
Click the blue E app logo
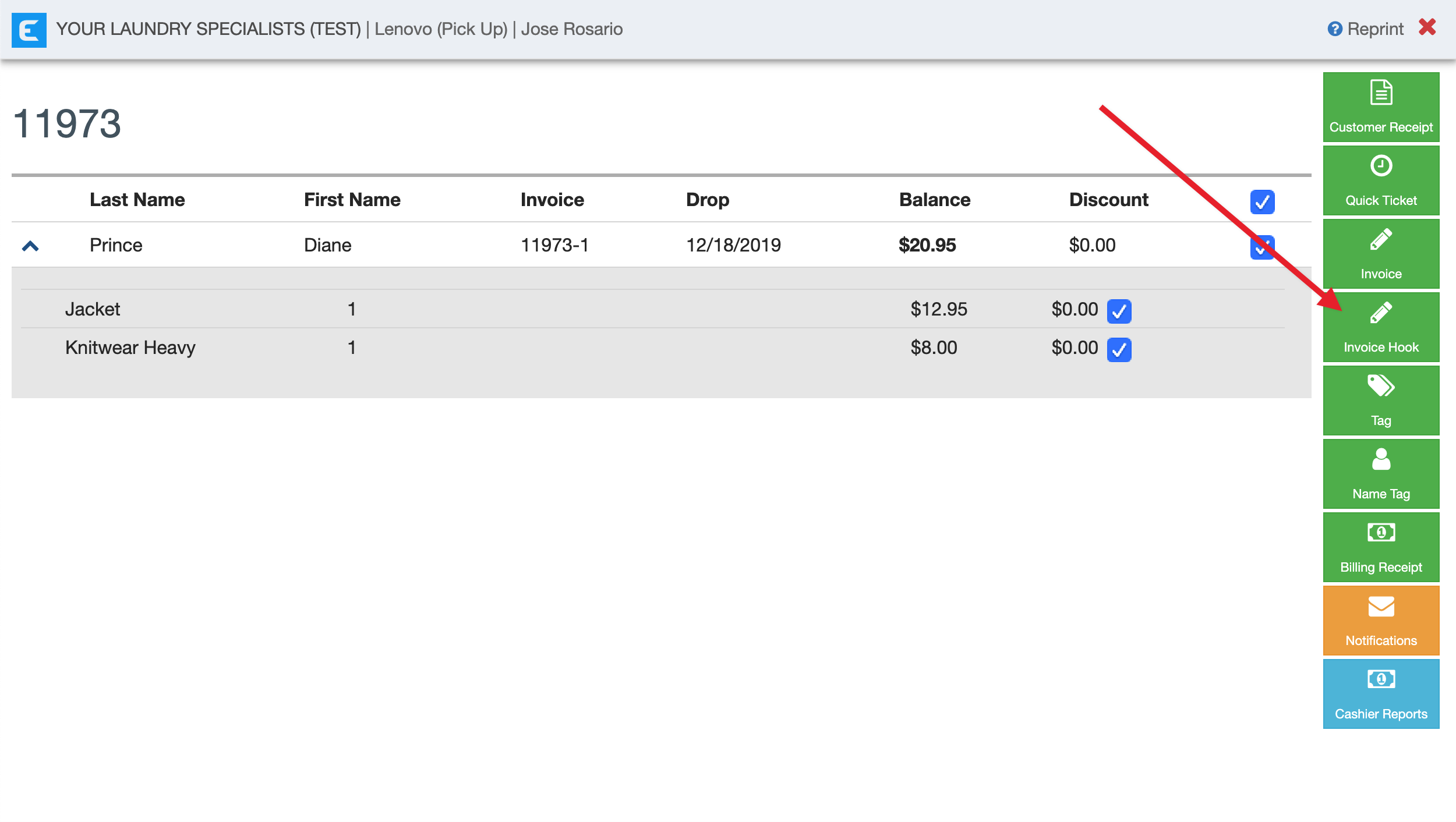coord(29,30)
